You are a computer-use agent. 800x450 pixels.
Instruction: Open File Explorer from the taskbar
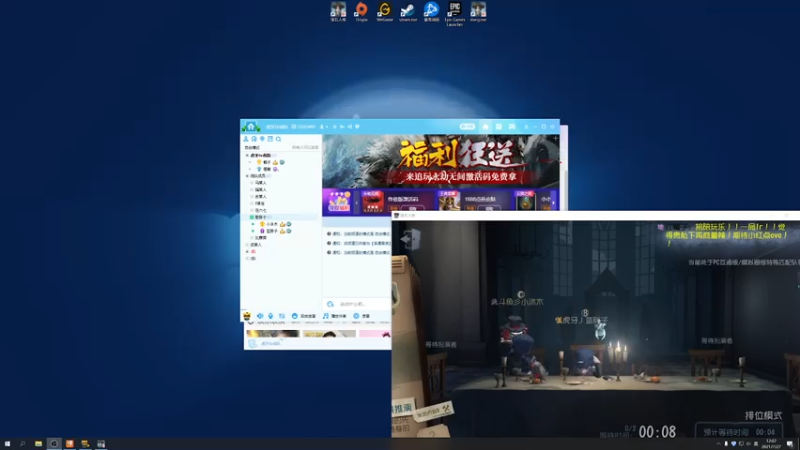[x=38, y=444]
